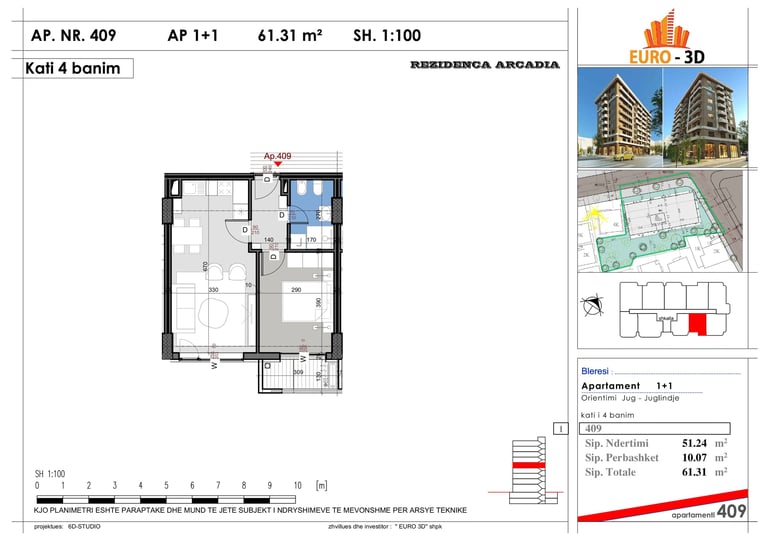
Task: Click the small box numbered 1
Action: [561, 428]
